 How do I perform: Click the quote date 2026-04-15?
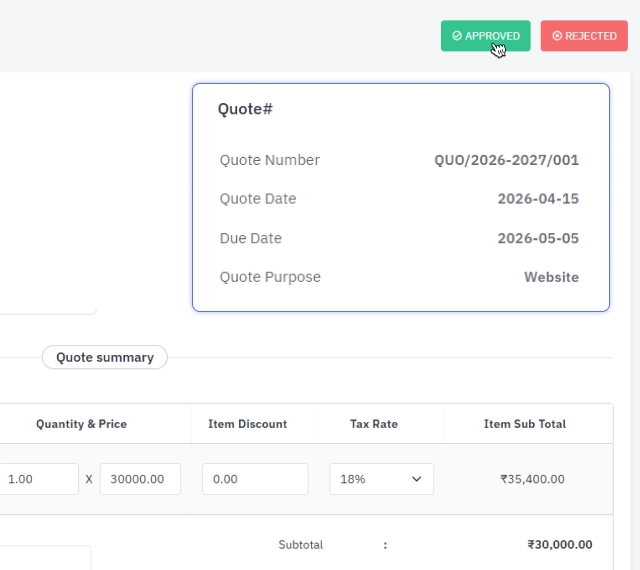(x=538, y=199)
